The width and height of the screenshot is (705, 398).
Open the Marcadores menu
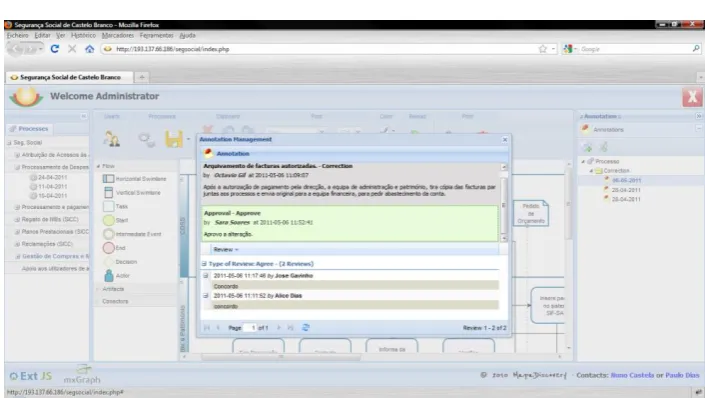pos(118,35)
